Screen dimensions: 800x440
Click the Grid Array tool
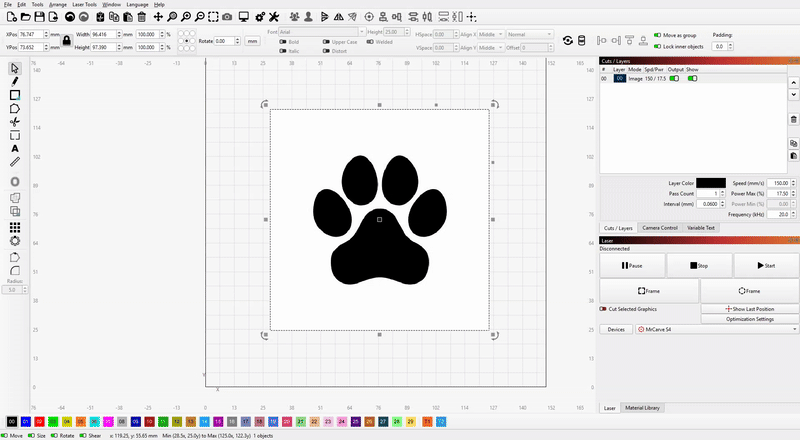[15, 227]
